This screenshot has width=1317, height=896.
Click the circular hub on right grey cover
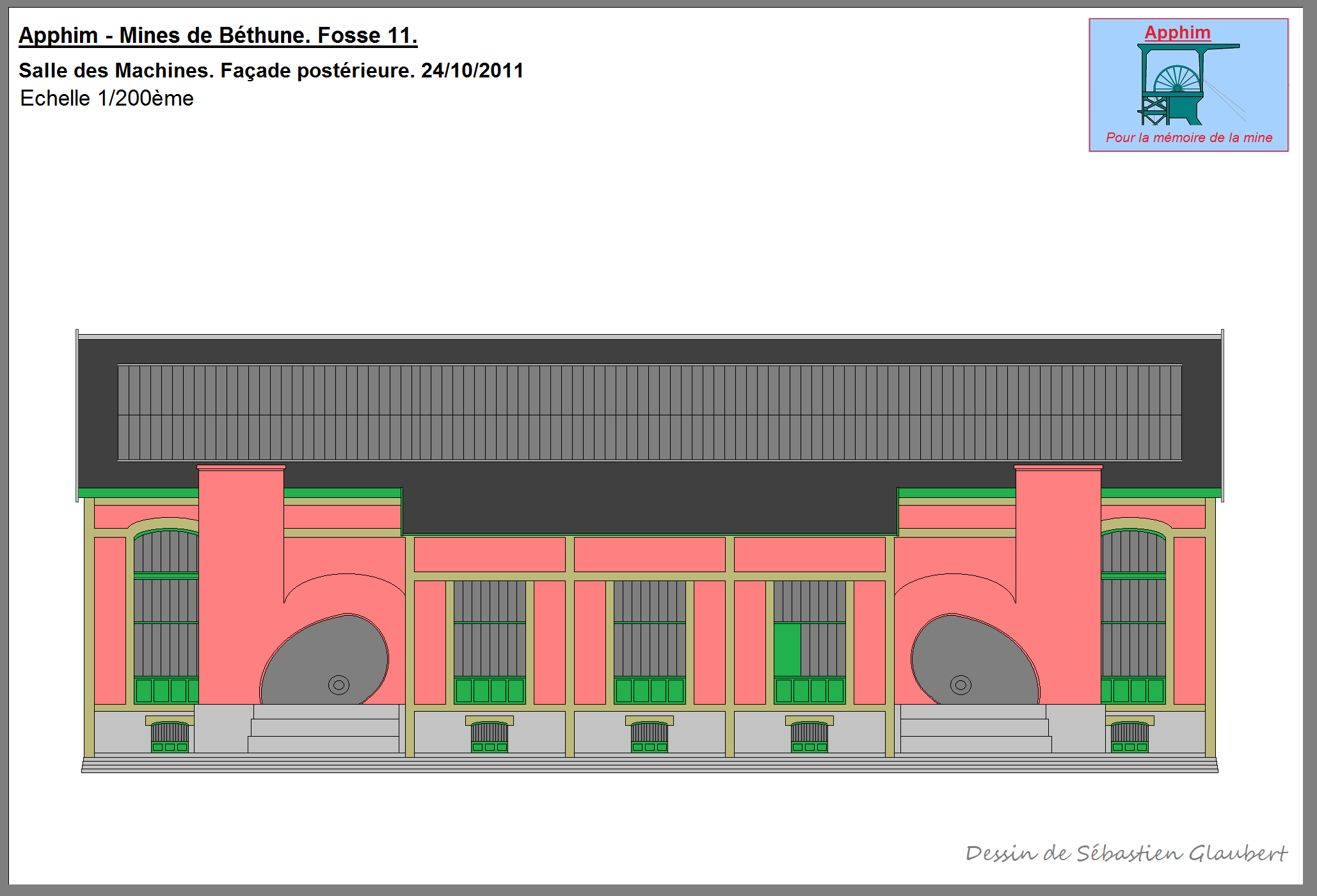960,685
